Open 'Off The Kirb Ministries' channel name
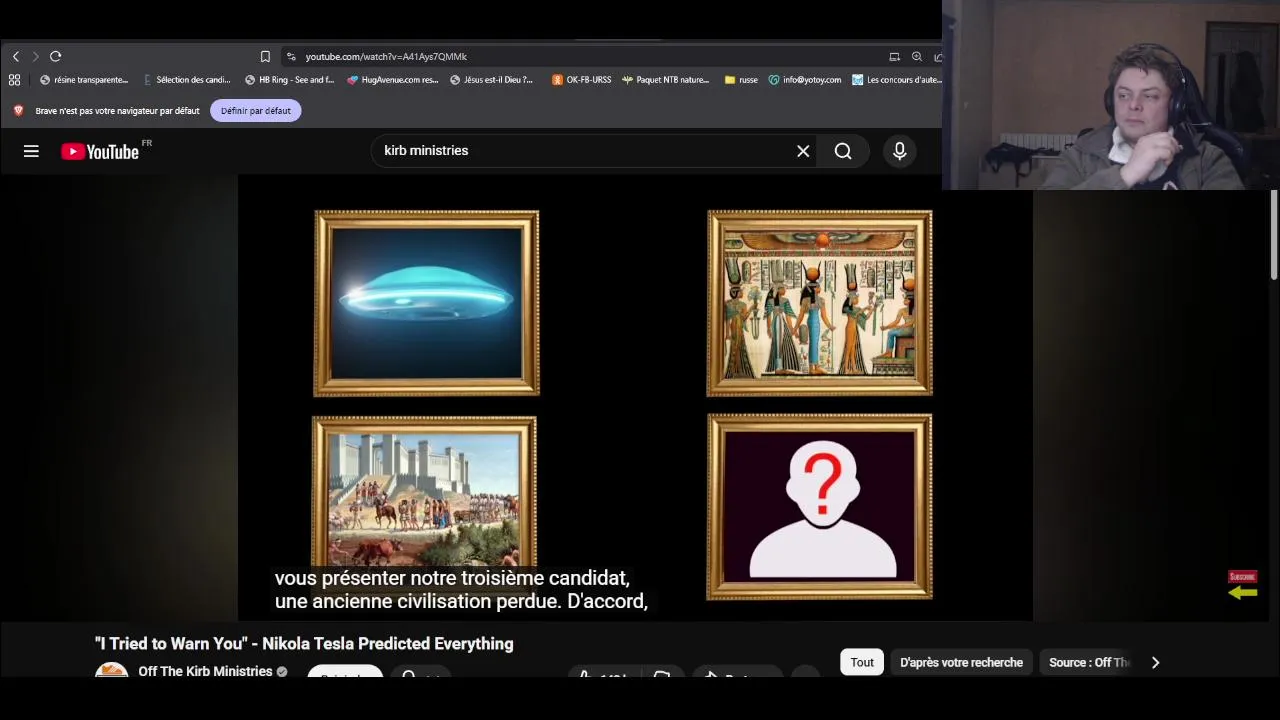Screen dimensions: 1280x720 click(205, 671)
